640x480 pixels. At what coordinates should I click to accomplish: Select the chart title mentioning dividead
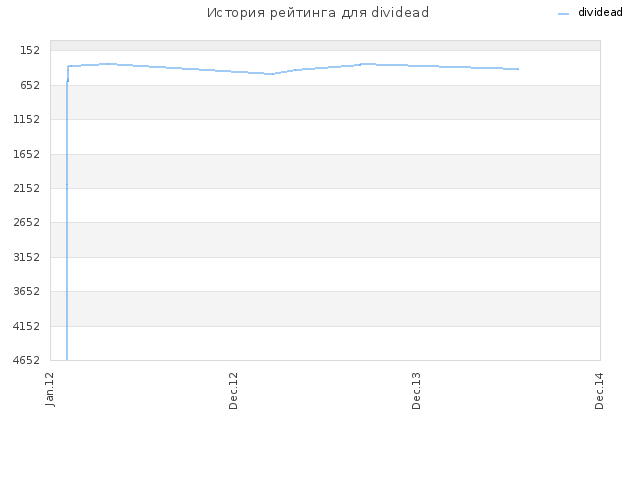tap(318, 13)
